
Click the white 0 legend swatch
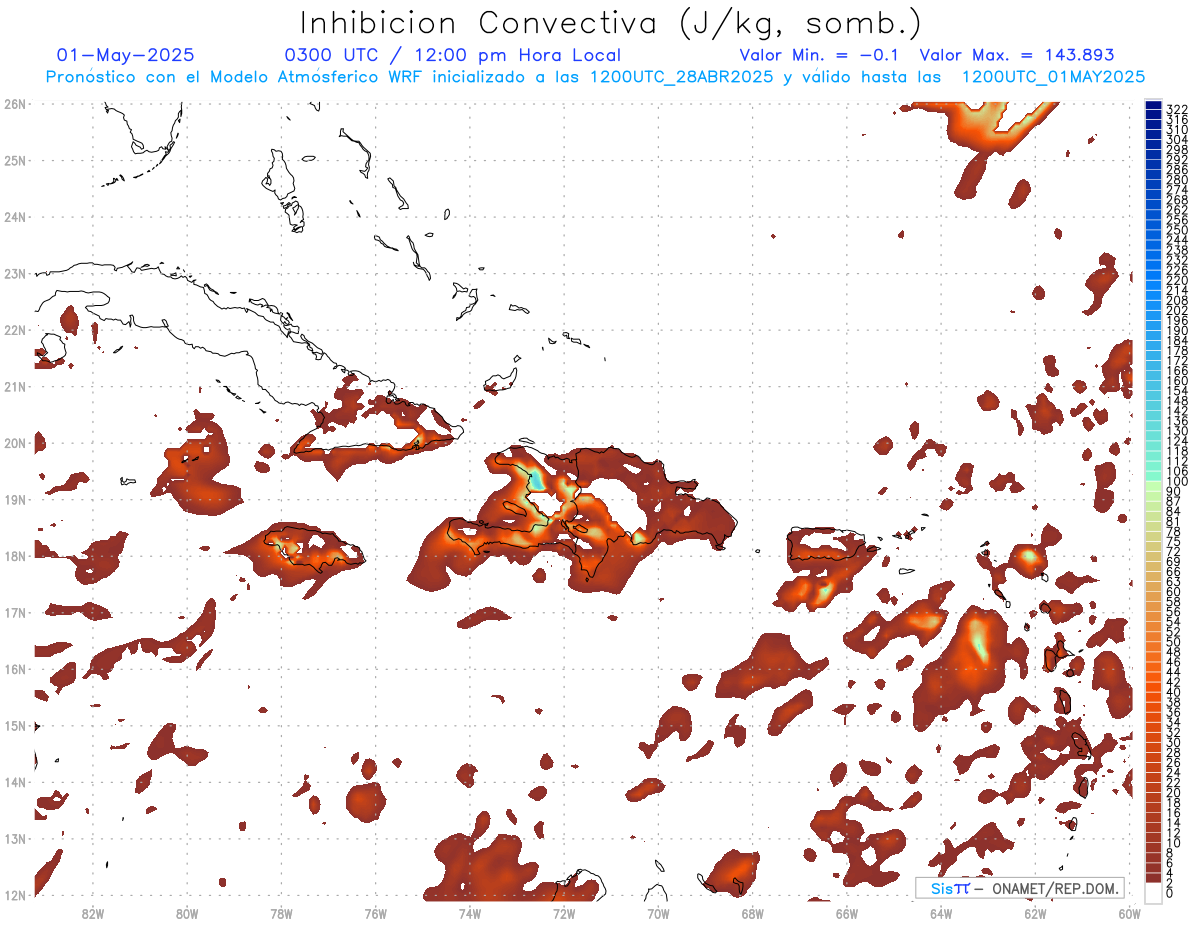click(x=1154, y=893)
